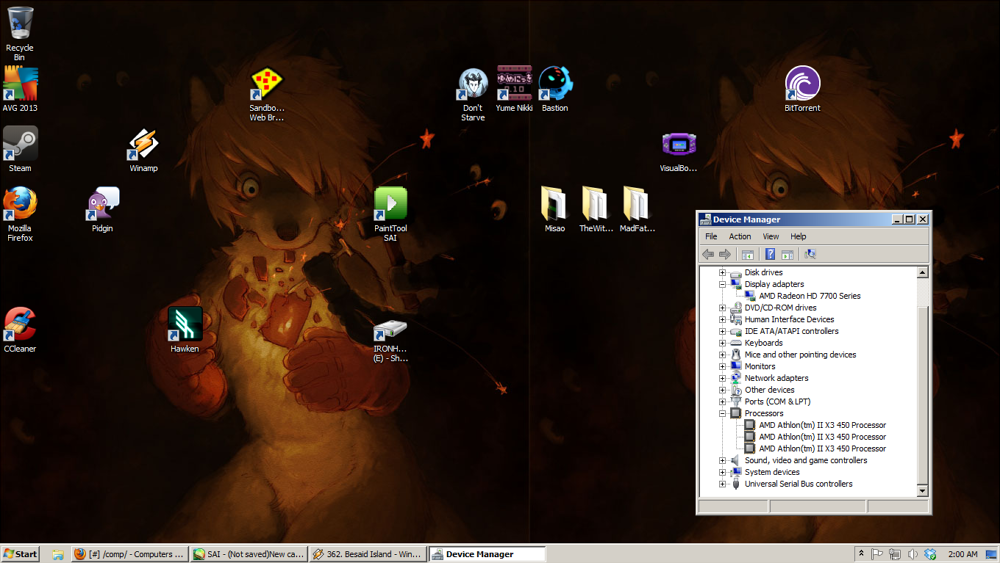Select the VisualBo... emulator shortcut

(678, 152)
